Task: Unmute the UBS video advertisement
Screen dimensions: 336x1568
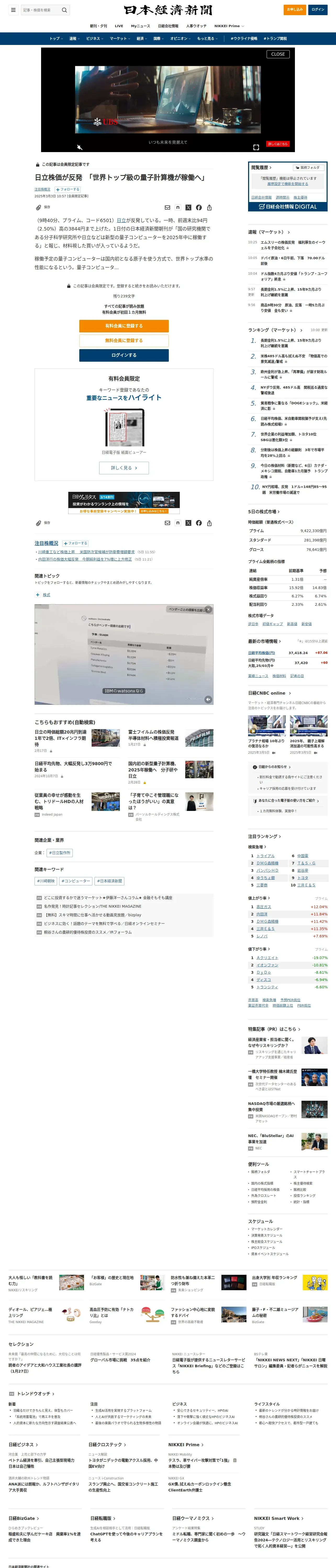Action: (79, 147)
